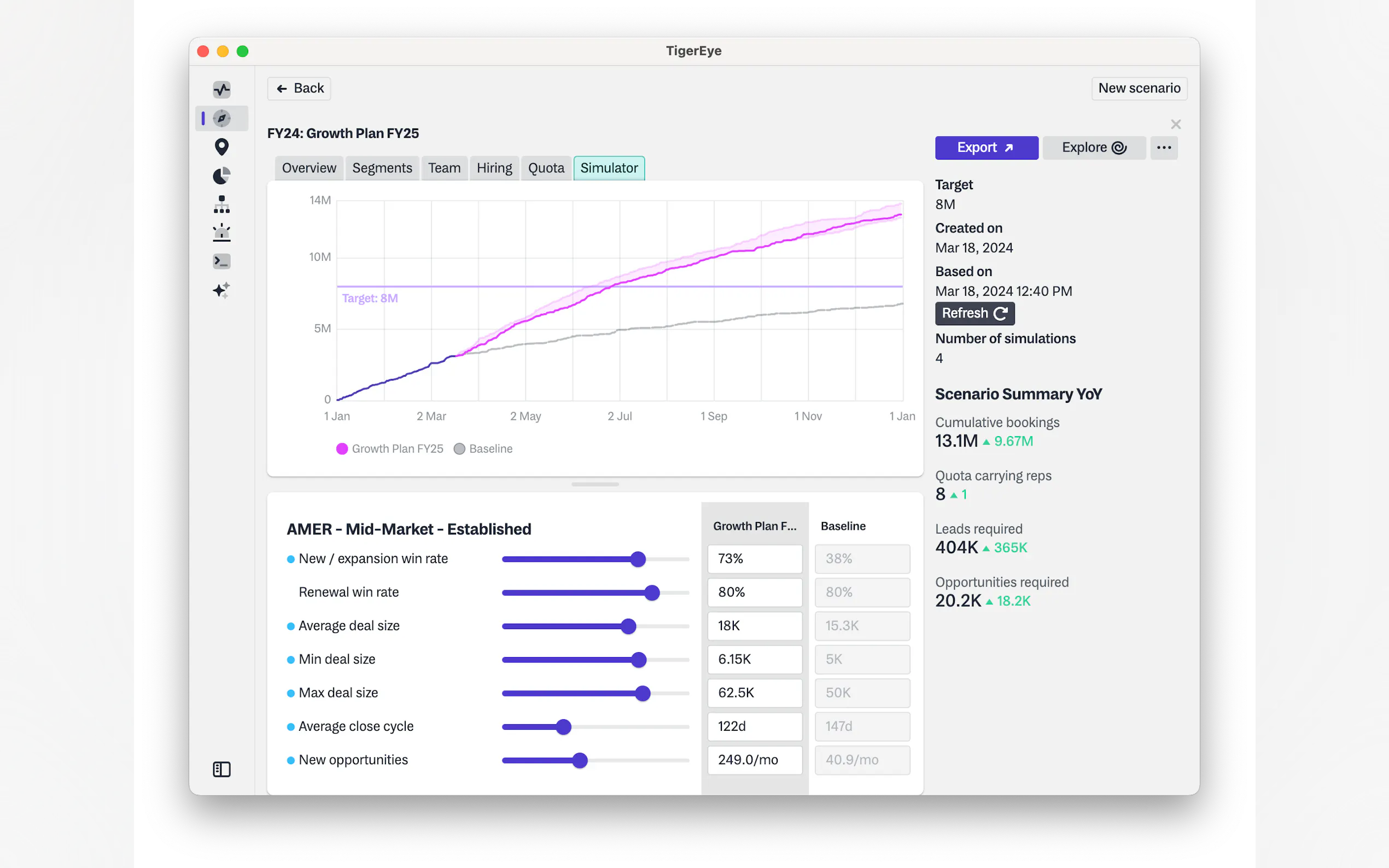
Task: Open the AI sparkle sidebar icon
Action: coord(221,290)
